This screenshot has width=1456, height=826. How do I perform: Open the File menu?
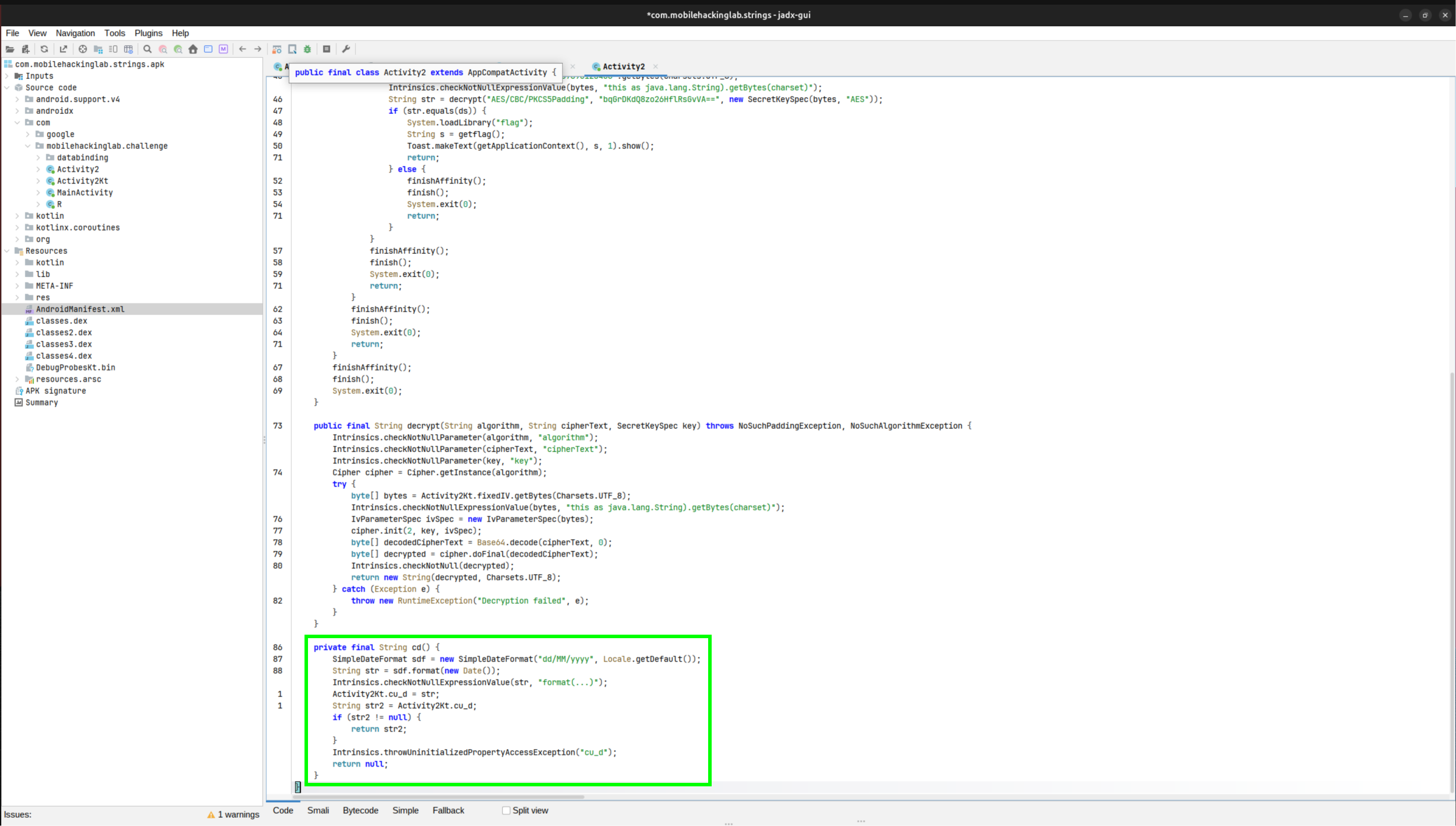pos(12,33)
